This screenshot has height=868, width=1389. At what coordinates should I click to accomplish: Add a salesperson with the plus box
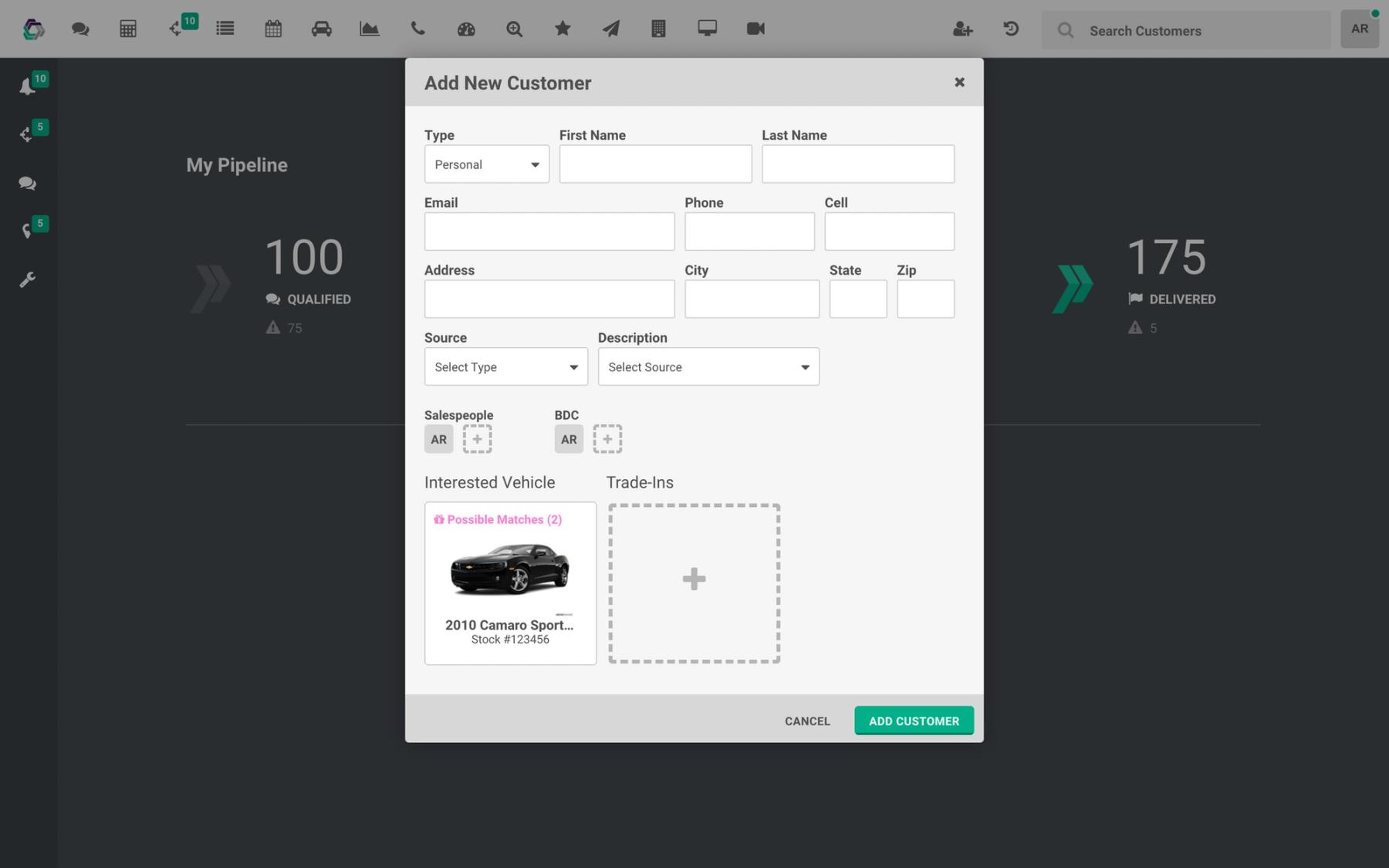tap(477, 439)
